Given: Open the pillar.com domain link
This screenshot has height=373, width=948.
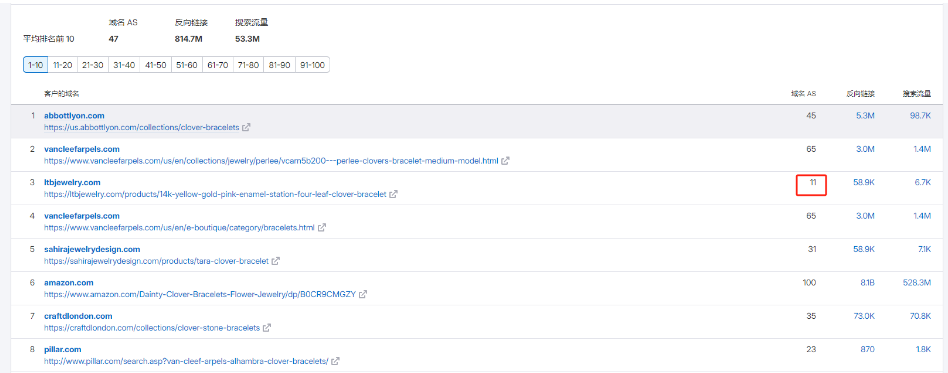Looking at the screenshot, I should pyautogui.click(x=62, y=349).
